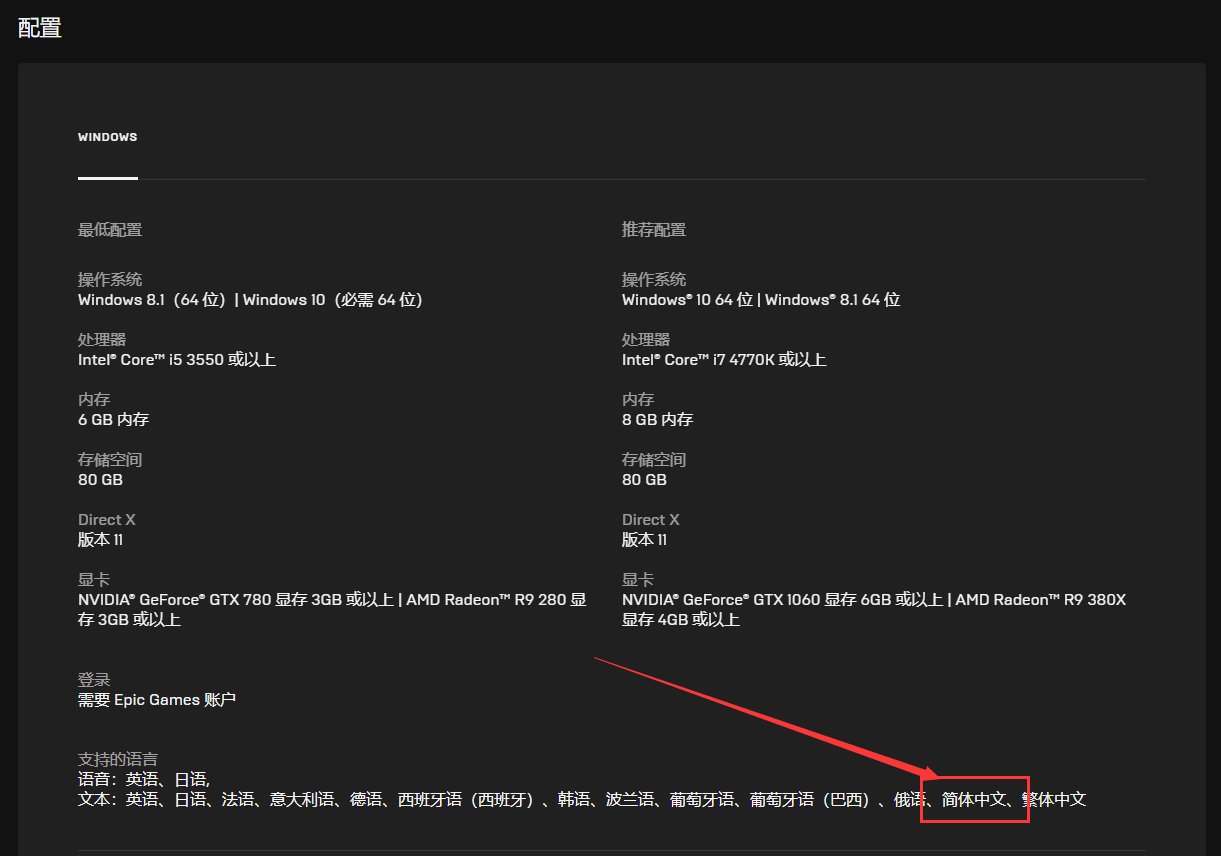This screenshot has height=856, width=1221.
Task: Click 需要 Epic Games 账户 text
Action: pos(157,700)
